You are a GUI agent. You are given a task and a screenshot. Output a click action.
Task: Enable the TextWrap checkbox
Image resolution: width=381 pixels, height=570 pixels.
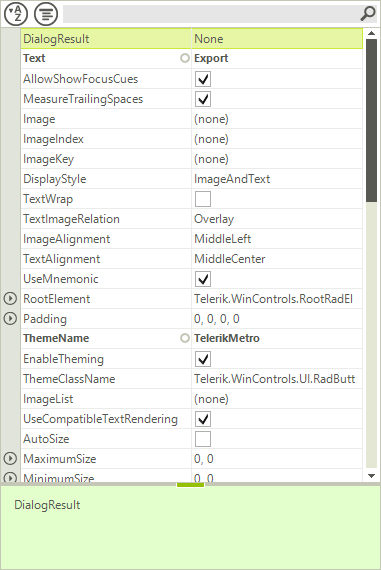pyautogui.click(x=203, y=199)
